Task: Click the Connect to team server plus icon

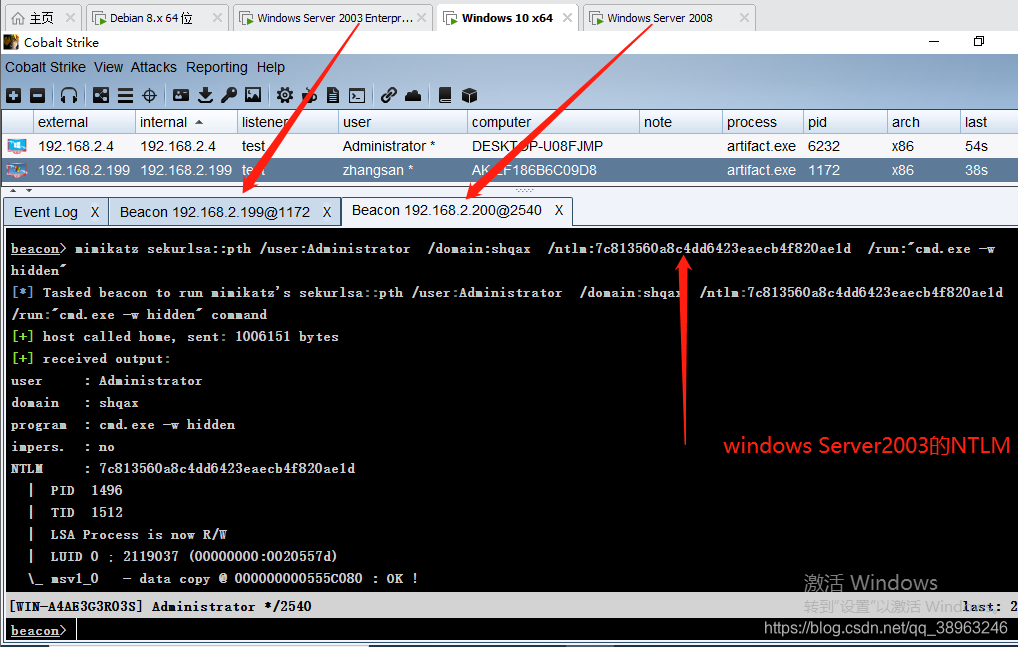Action: (14, 96)
